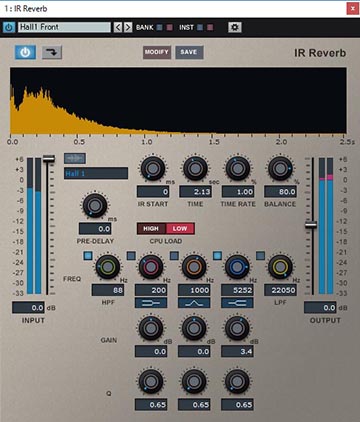Viewport: 360px width, 422px height.
Task: Toggle the 200 Hz band enable square
Action: [x=131, y=256]
